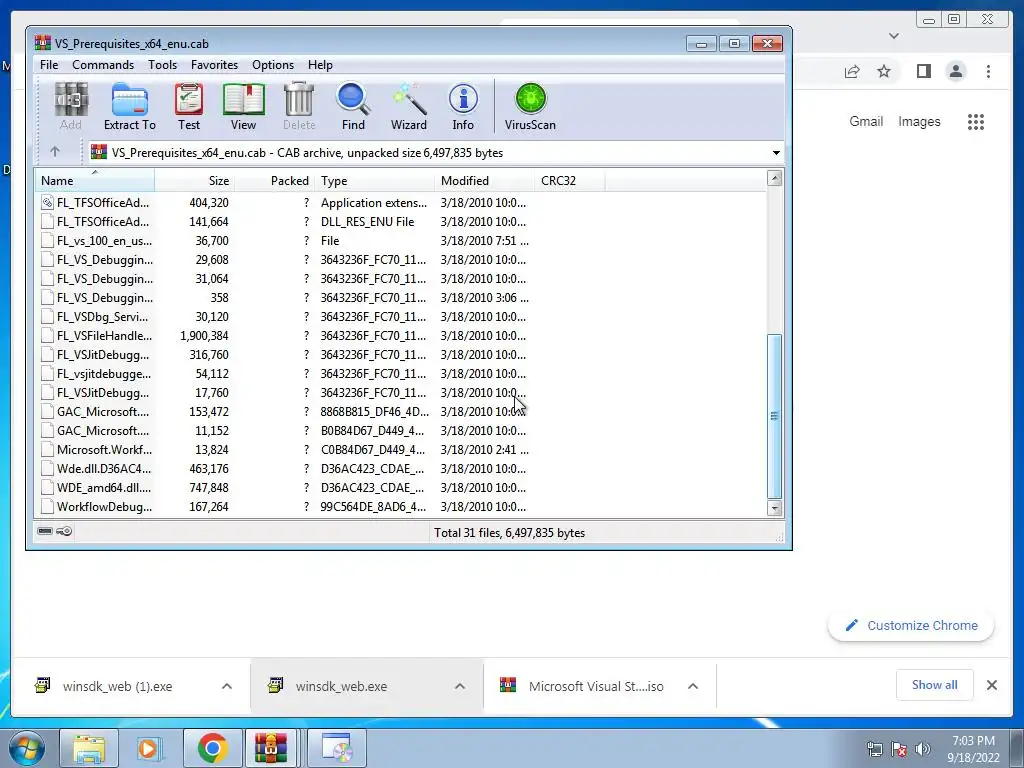Click the Action Center flag icon

point(899,749)
